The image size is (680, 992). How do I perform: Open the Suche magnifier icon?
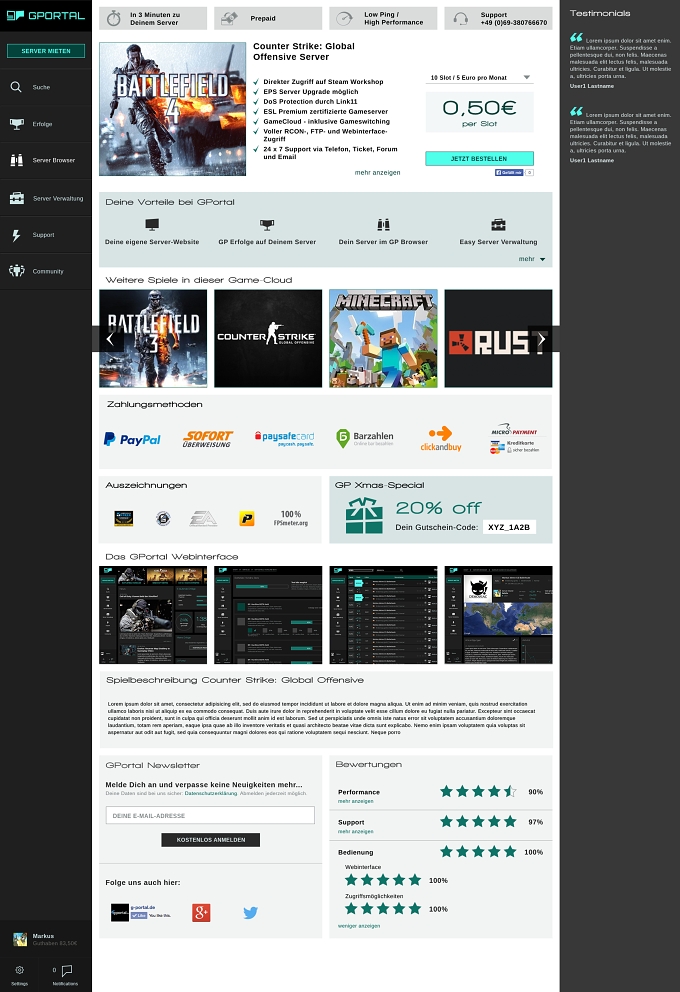pyautogui.click(x=16, y=87)
